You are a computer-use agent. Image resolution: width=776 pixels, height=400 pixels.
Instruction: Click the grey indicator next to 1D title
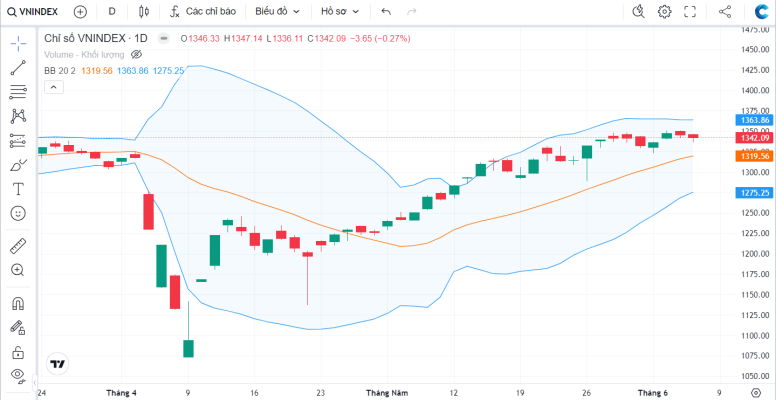click(x=164, y=38)
